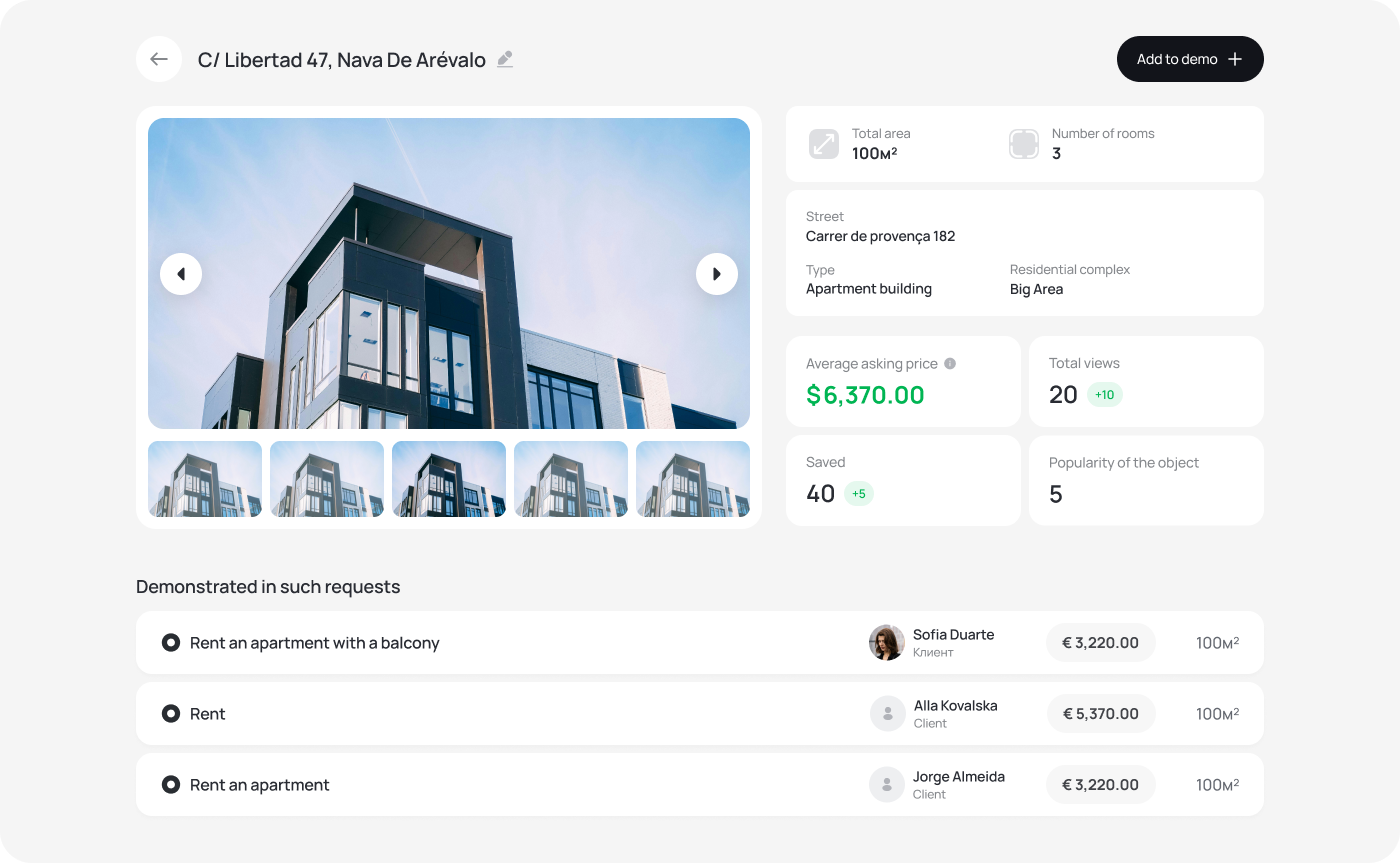Image resolution: width=1400 pixels, height=863 pixels.
Task: Click the pencil edit icon beside address
Action: [505, 59]
